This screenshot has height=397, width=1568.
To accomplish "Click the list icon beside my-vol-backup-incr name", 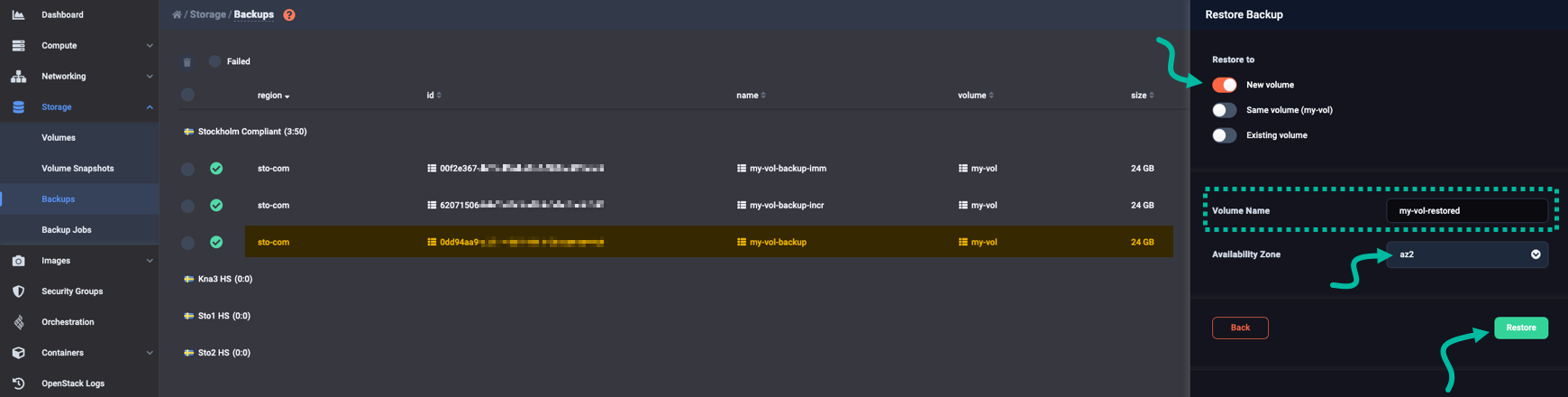I will [742, 206].
